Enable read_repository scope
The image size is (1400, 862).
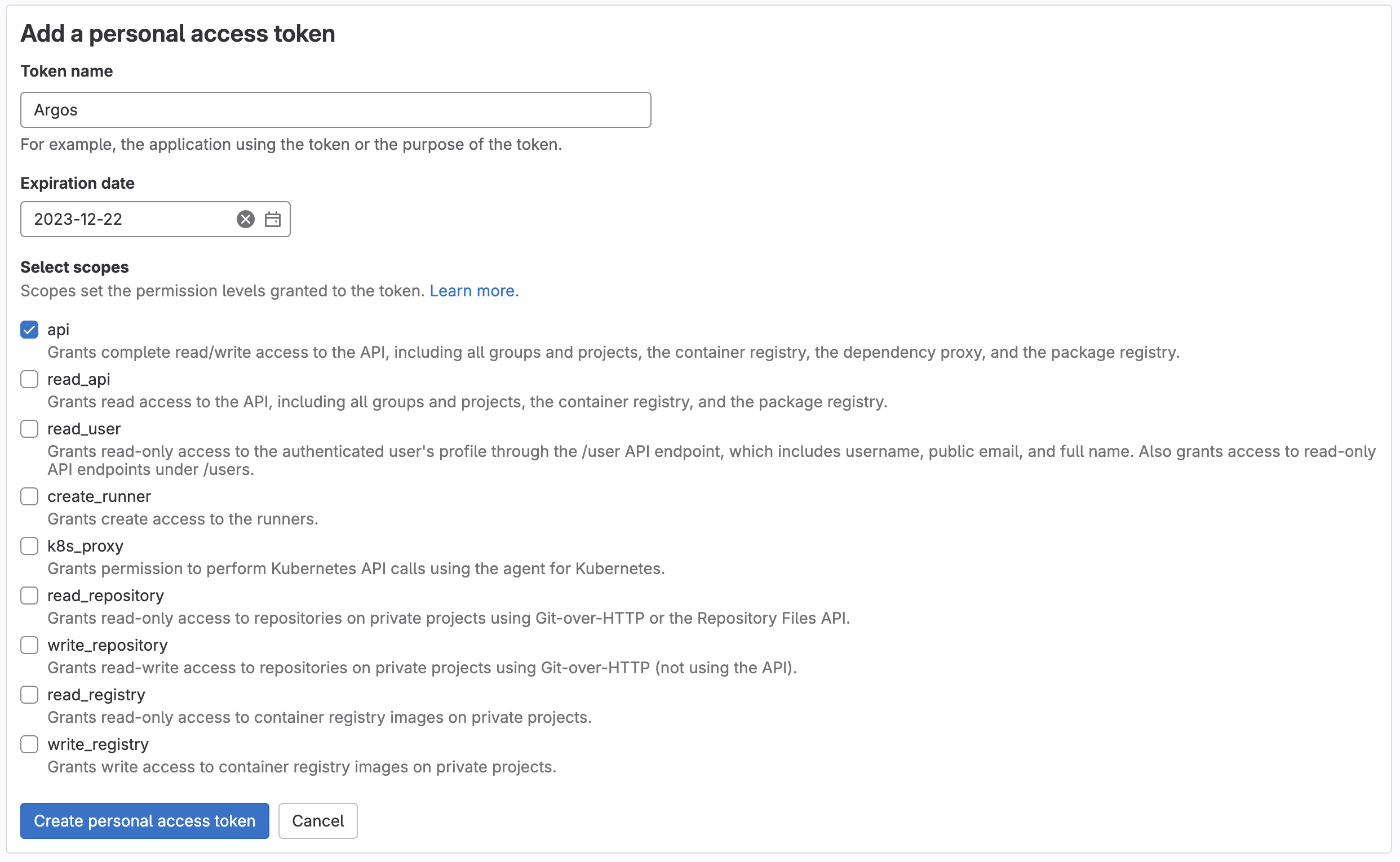(x=29, y=596)
